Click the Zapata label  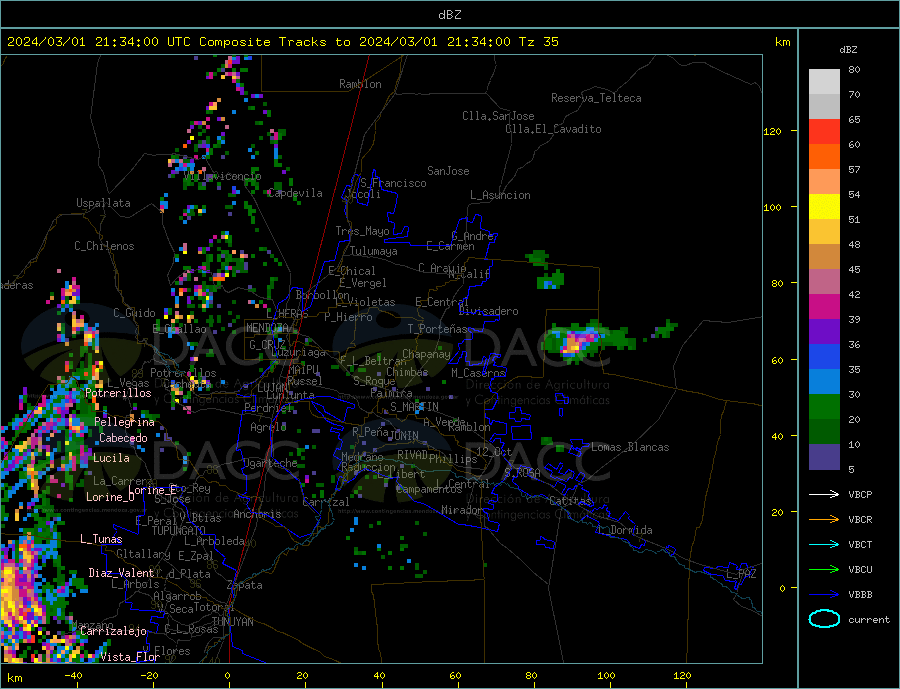(245, 586)
